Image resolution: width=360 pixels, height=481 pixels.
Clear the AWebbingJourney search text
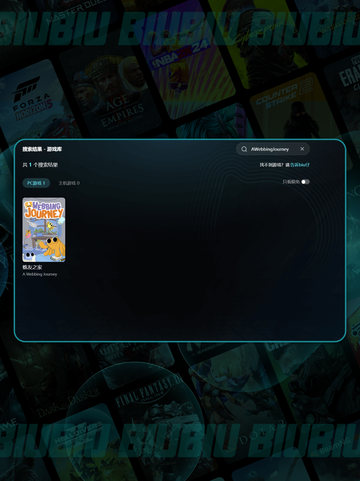click(x=302, y=149)
